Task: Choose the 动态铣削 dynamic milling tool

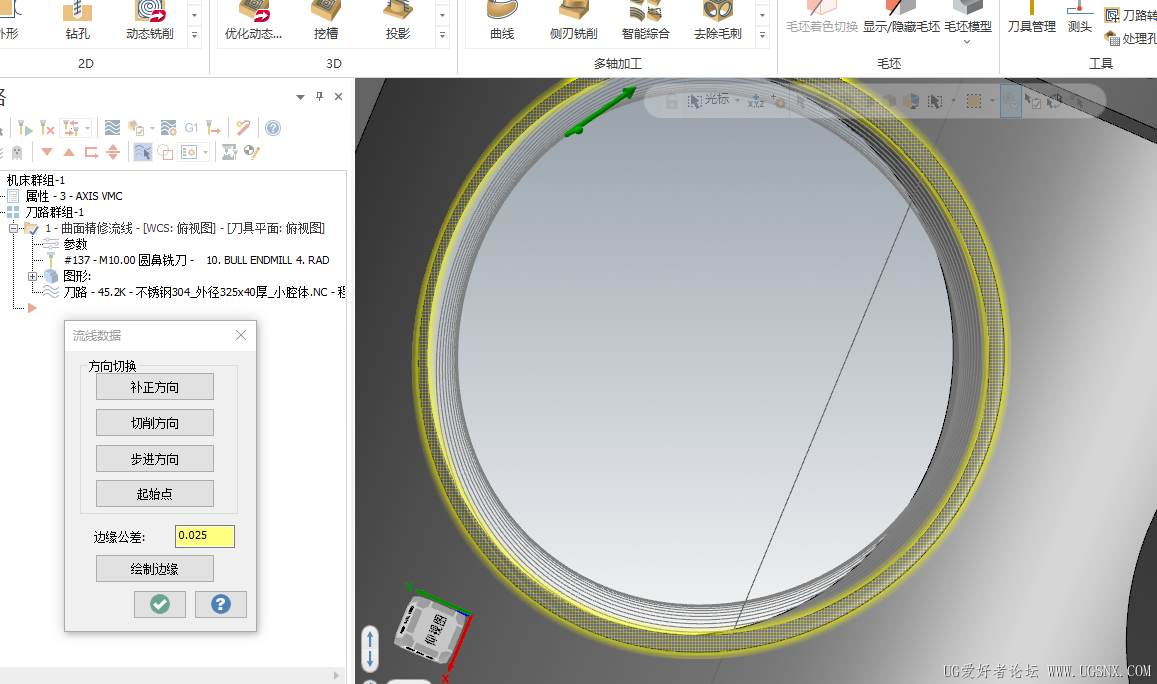Action: click(x=149, y=20)
